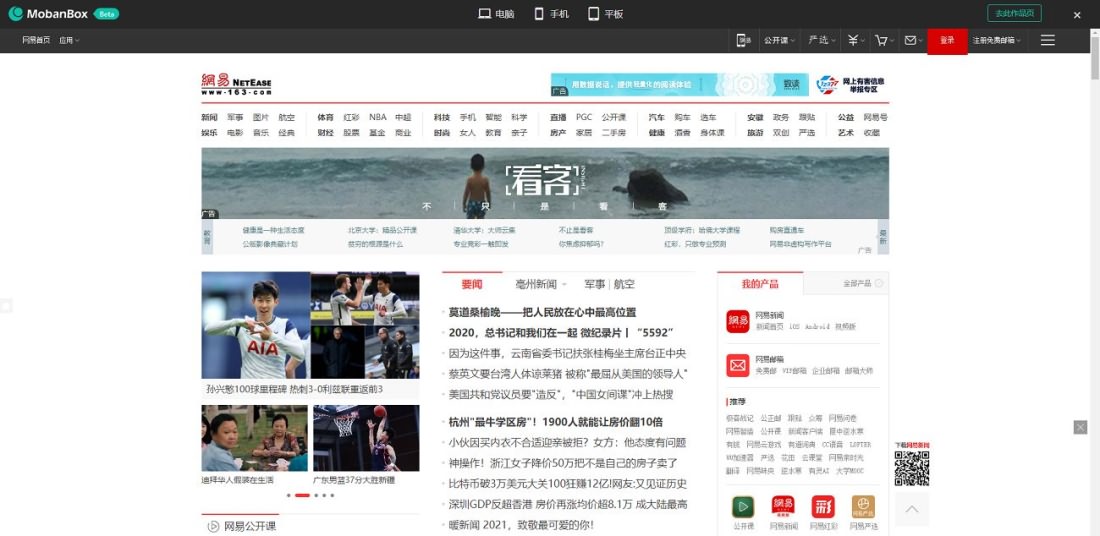Expand the 亳州新闻 local news dropdown arrow
The width and height of the screenshot is (1100, 536).
point(564,284)
